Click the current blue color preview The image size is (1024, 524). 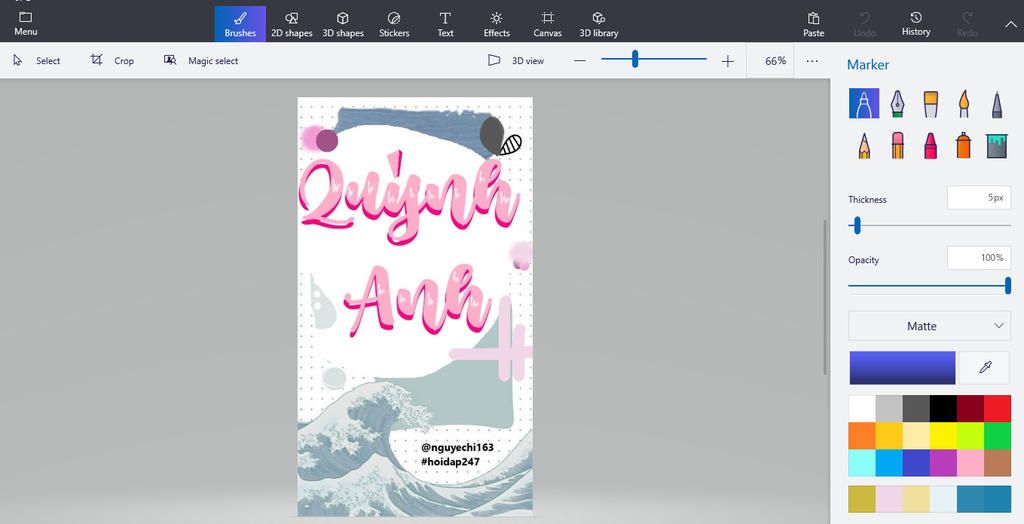click(x=902, y=368)
